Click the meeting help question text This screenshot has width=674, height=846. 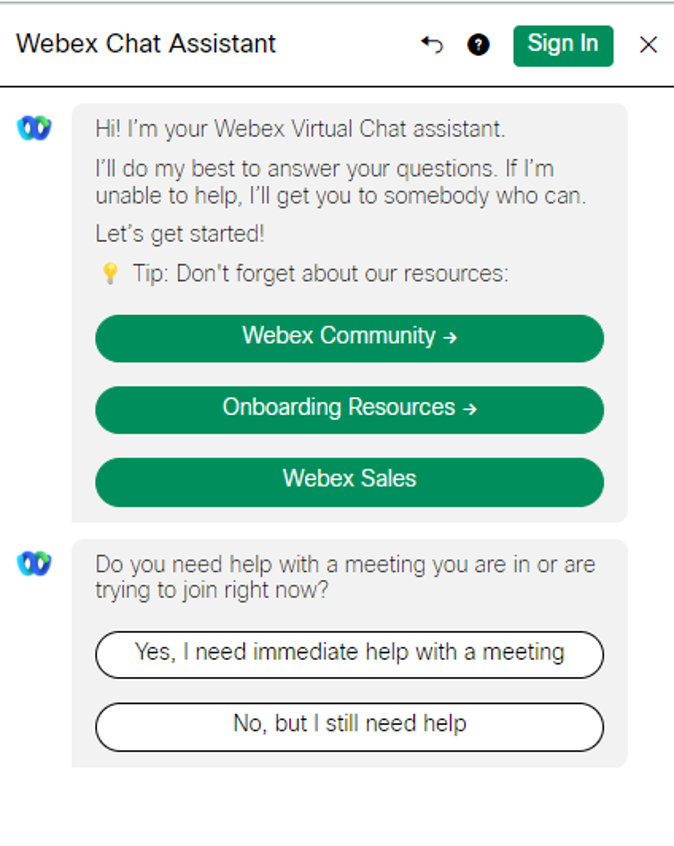(x=345, y=577)
